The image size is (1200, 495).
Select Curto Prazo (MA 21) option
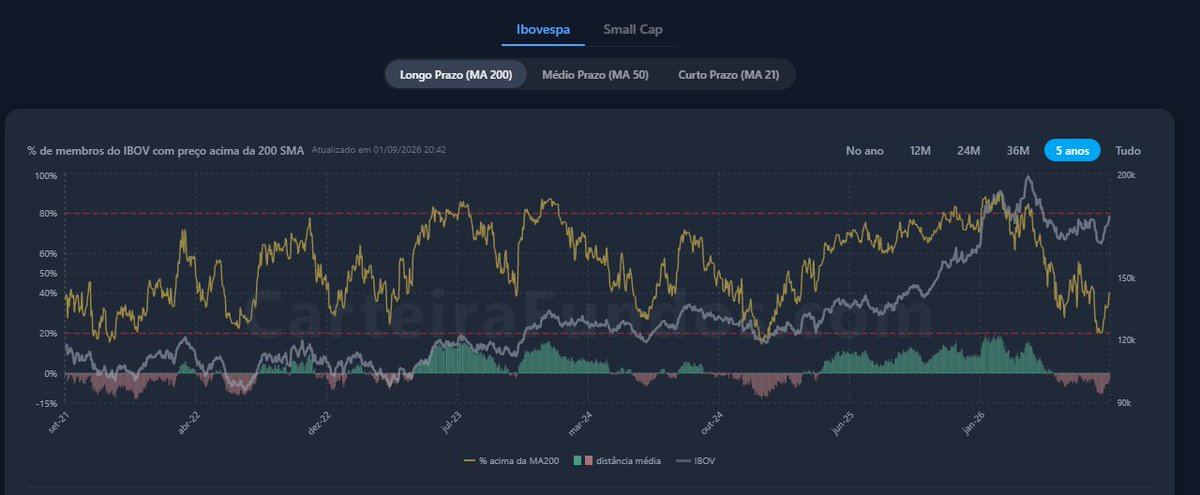tap(727, 75)
